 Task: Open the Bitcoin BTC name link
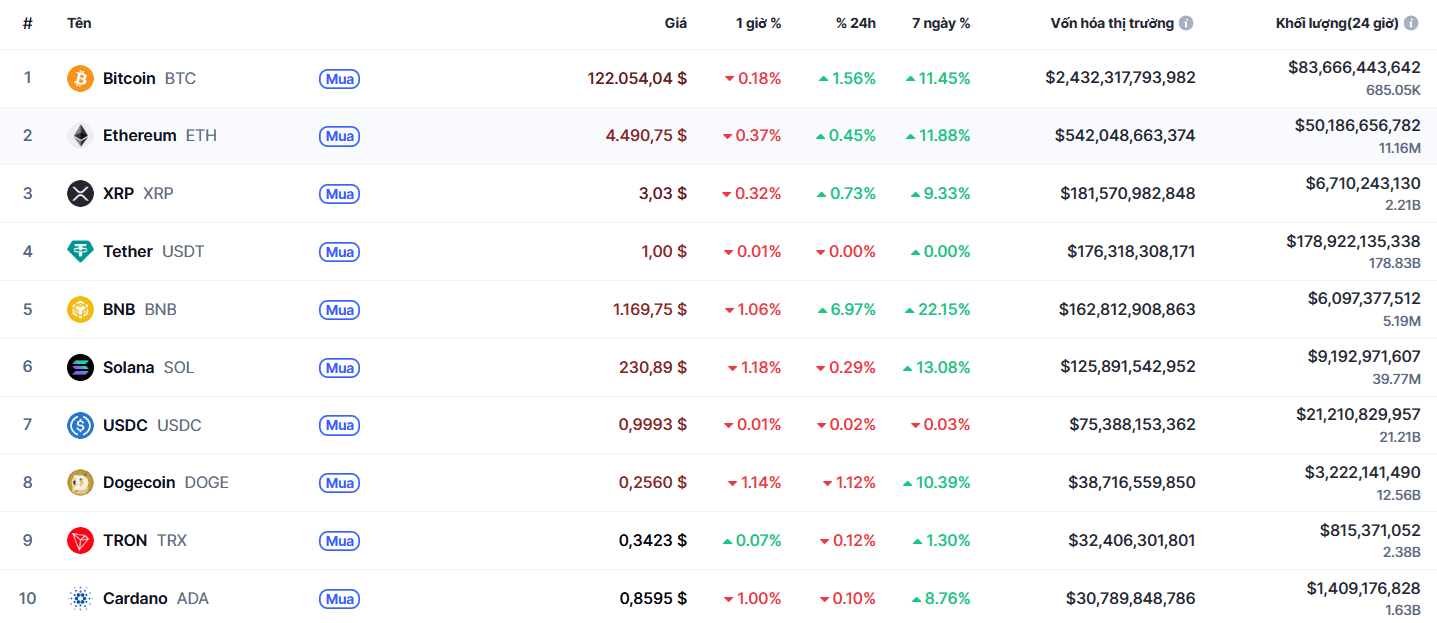tap(149, 78)
